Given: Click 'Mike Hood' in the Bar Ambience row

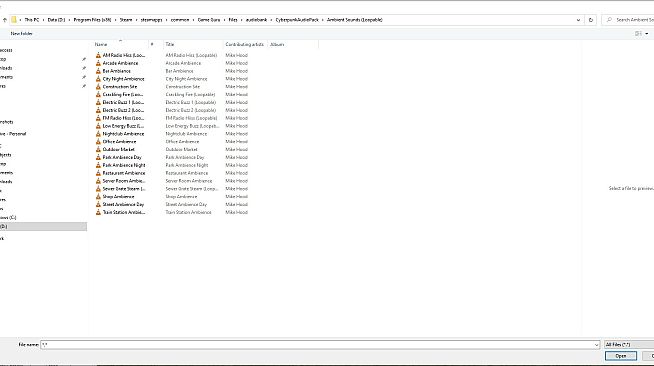Looking at the screenshot, I should 236,71.
